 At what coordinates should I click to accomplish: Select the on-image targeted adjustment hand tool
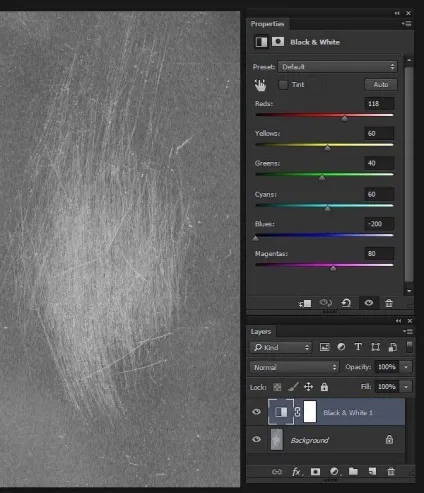[x=260, y=85]
